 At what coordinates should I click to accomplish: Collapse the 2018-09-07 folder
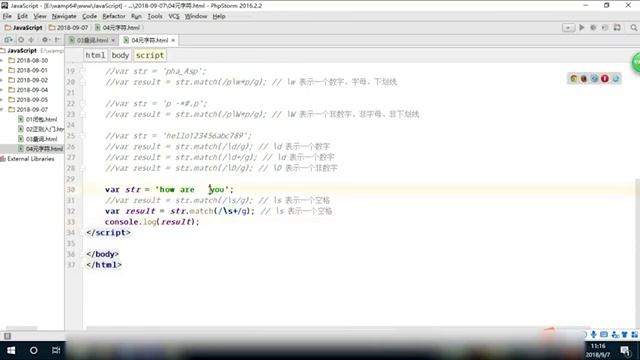[x=2, y=109]
